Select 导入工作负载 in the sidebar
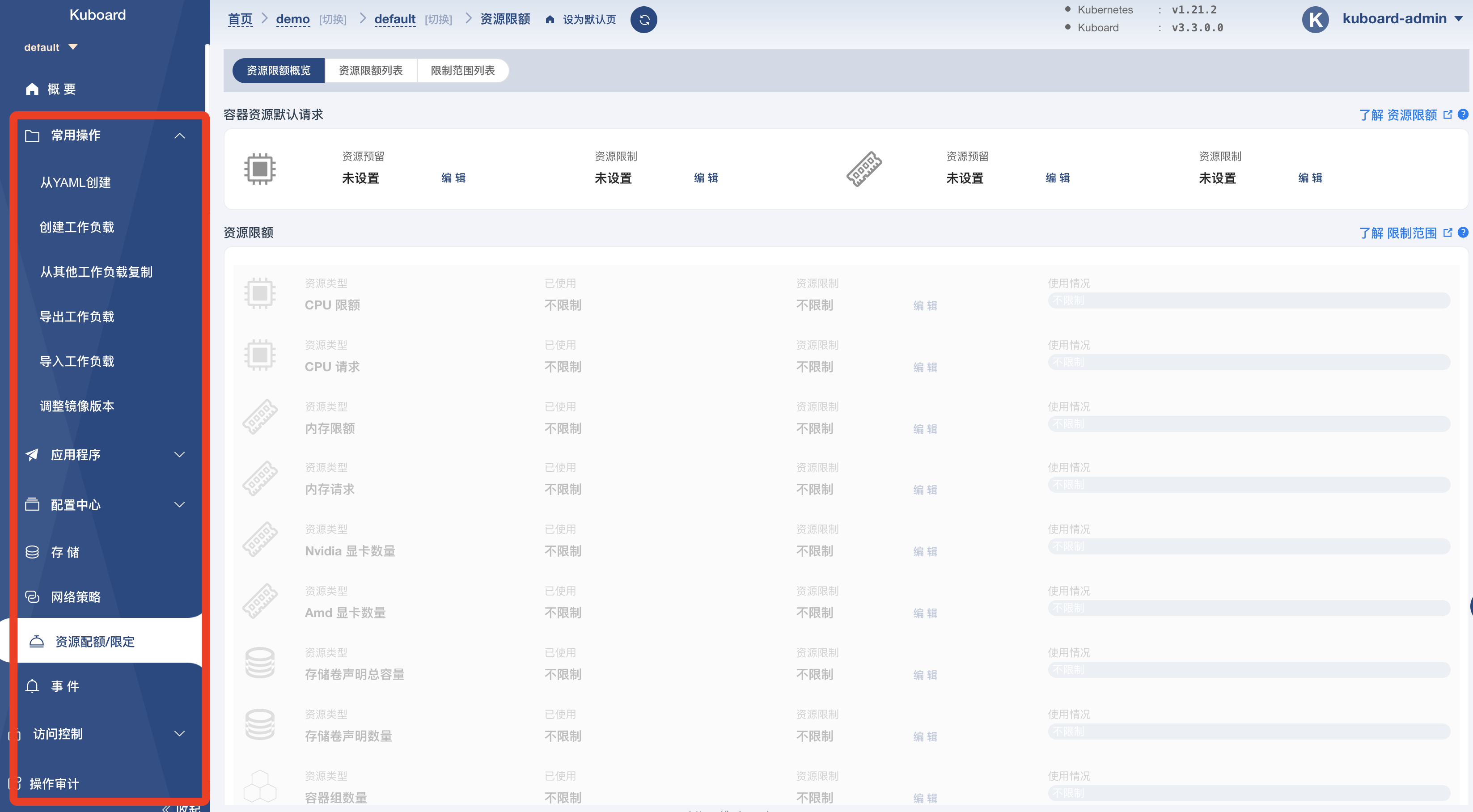Screen dimensions: 1473x812 tap(76, 361)
